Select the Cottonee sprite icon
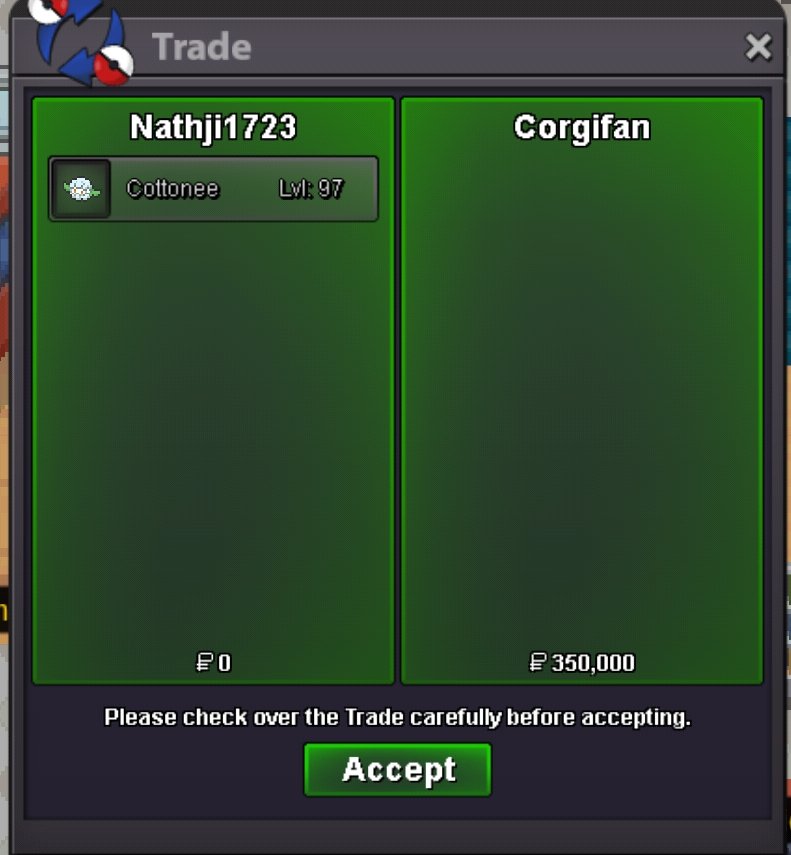The height and width of the screenshot is (855, 791). (x=81, y=189)
